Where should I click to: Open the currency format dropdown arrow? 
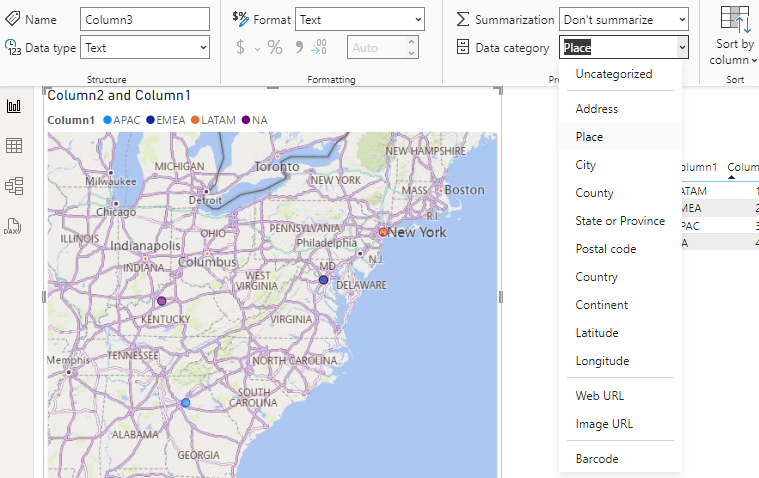coord(258,48)
